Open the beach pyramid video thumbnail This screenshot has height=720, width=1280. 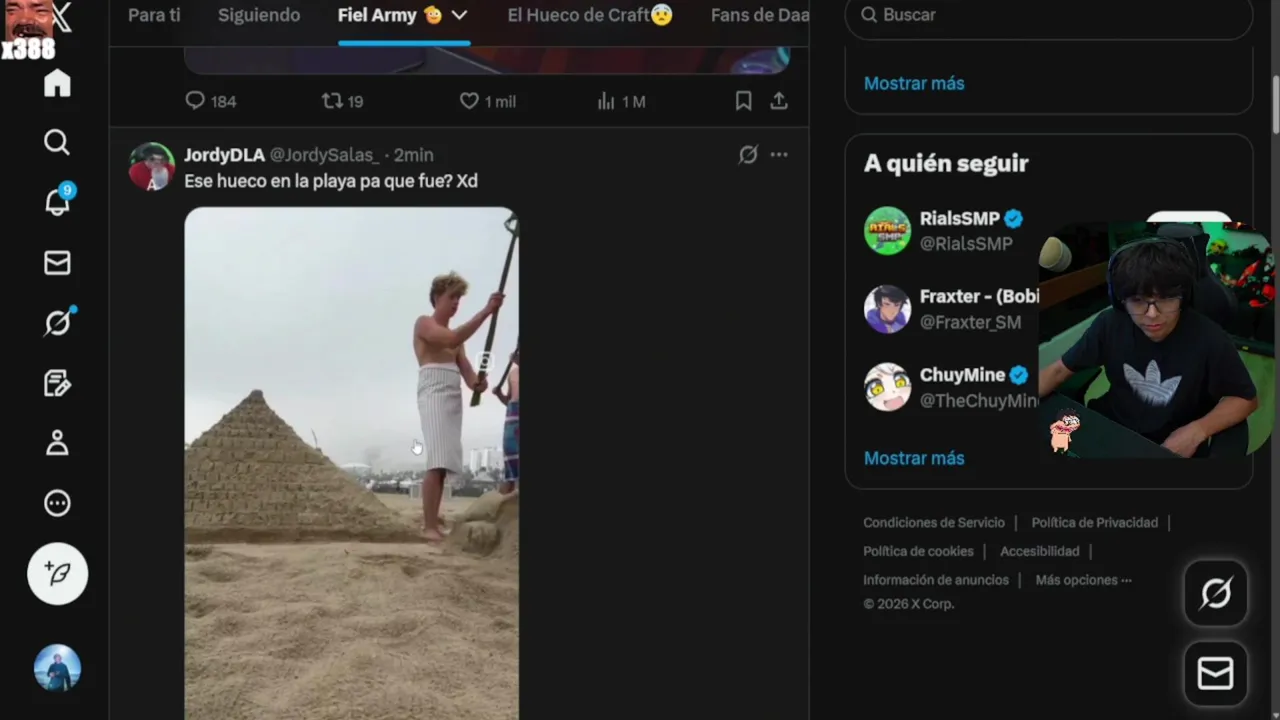(x=351, y=463)
